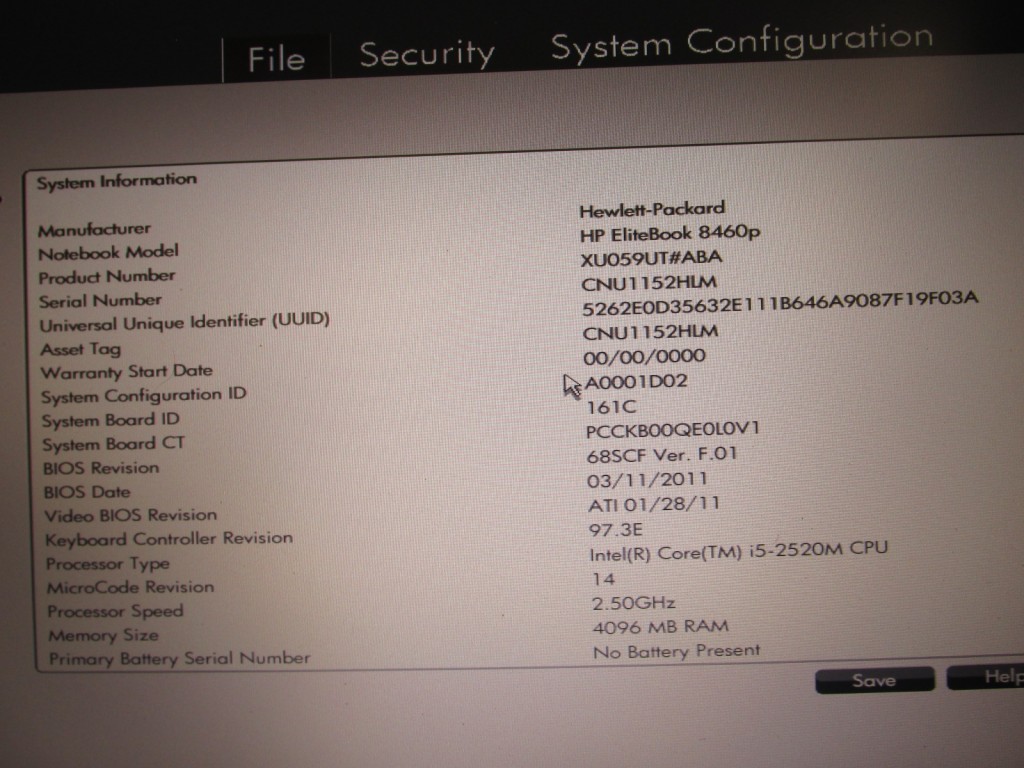
Task: Open the File menu tab
Action: [x=276, y=59]
